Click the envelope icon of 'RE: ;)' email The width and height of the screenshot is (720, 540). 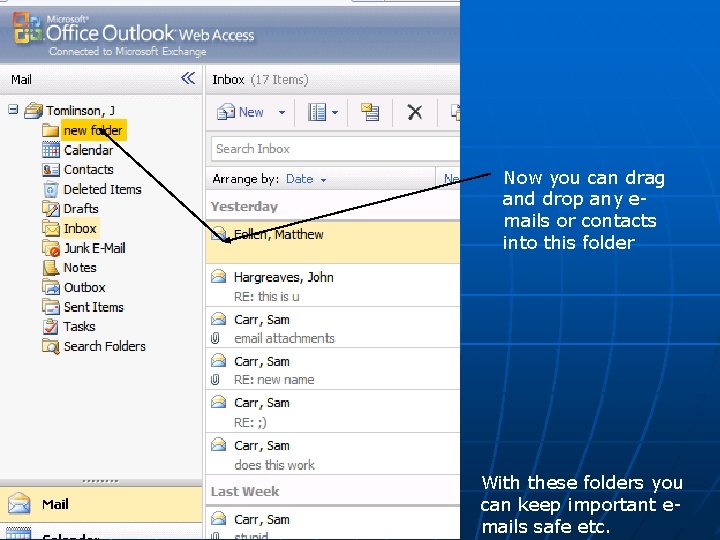coord(219,402)
